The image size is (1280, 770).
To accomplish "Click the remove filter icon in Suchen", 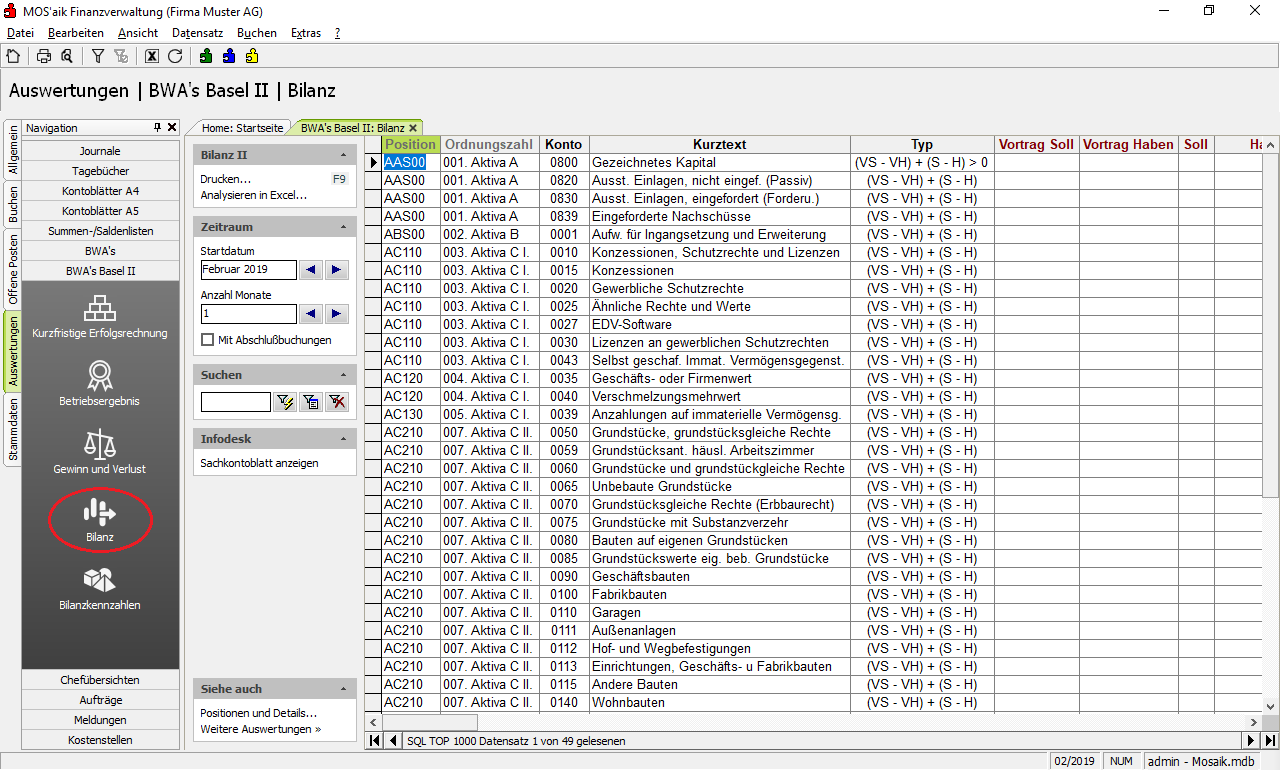I will (x=337, y=402).
